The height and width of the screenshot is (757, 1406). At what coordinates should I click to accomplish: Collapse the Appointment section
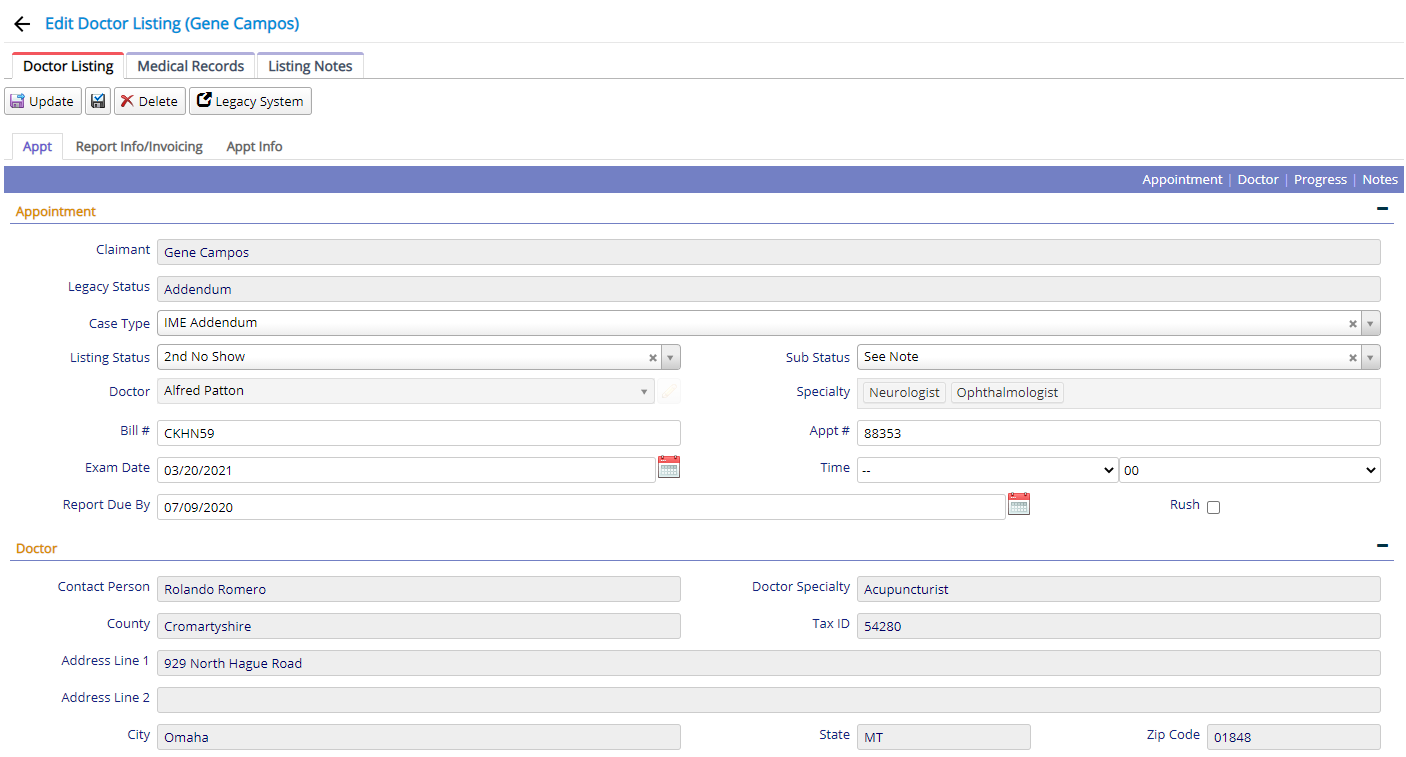[1382, 209]
